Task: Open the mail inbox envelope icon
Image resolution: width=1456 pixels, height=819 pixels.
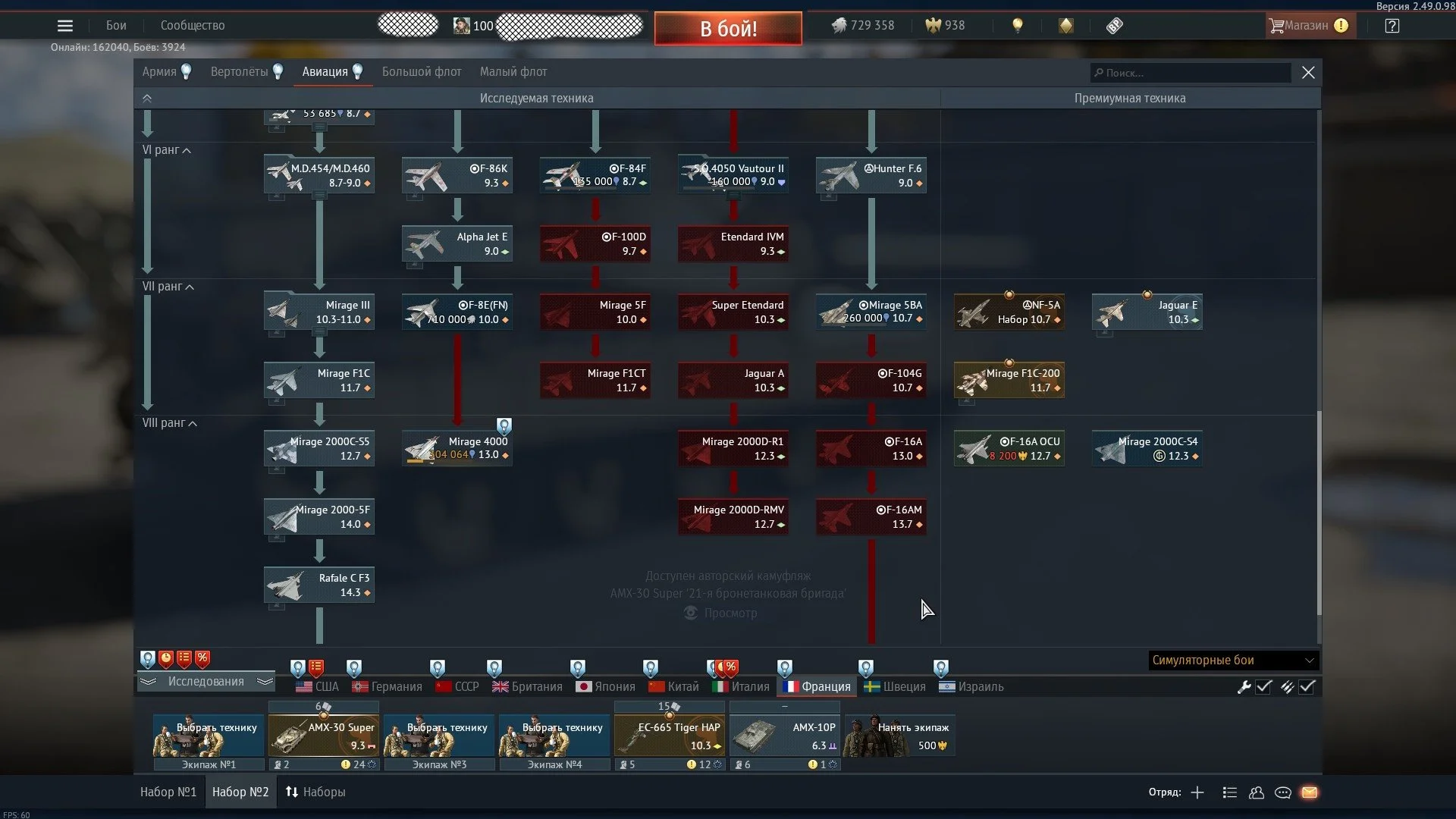Action: 1309,792
